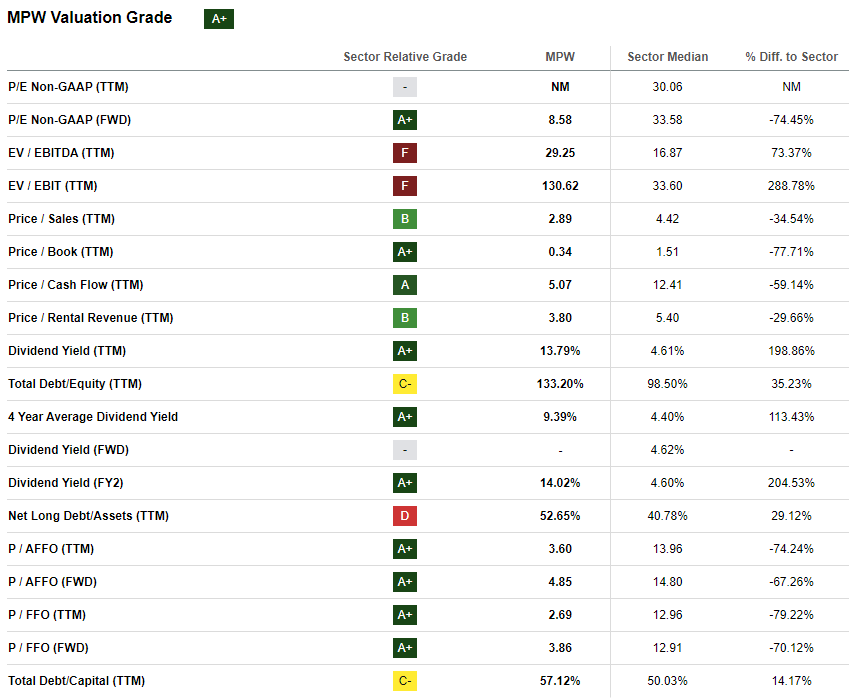
Task: Click the C- grade badge for Total Debt/Equity
Action: (405, 384)
